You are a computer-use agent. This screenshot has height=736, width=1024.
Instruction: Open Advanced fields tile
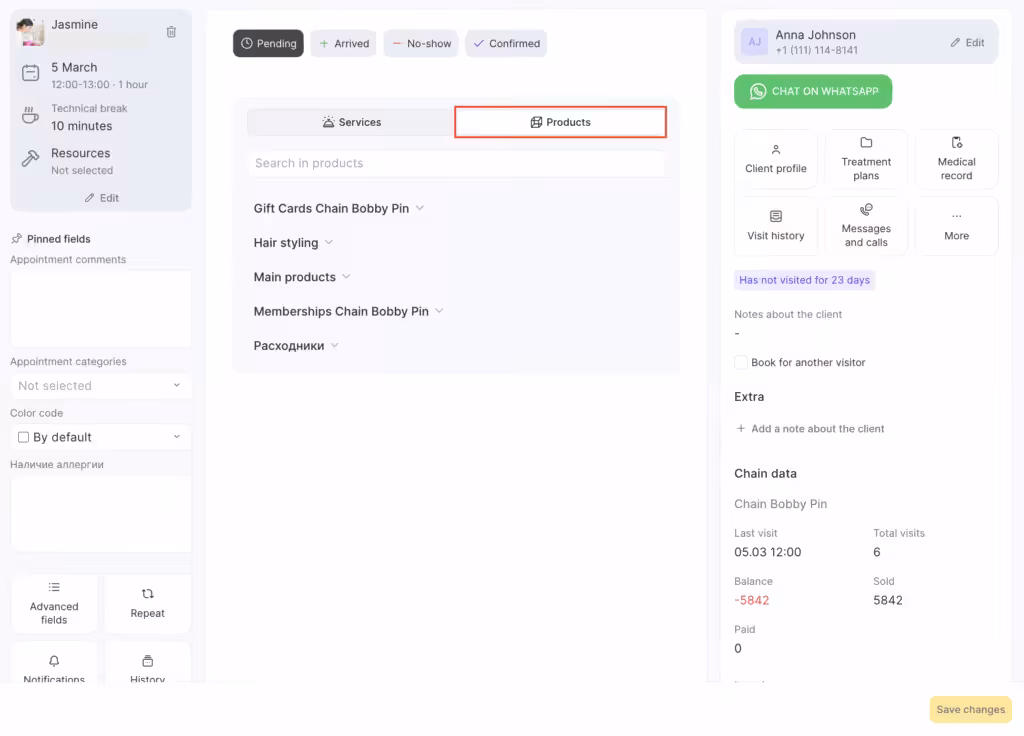point(54,603)
